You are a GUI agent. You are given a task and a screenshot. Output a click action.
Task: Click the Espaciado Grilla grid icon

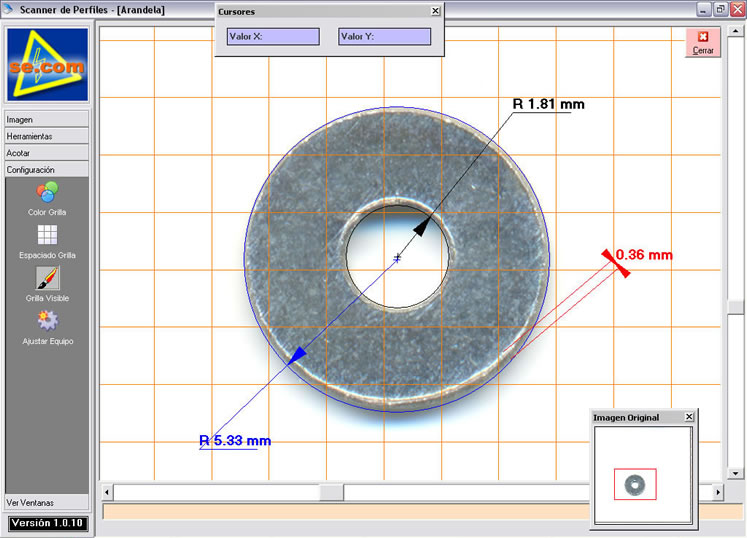(47, 235)
